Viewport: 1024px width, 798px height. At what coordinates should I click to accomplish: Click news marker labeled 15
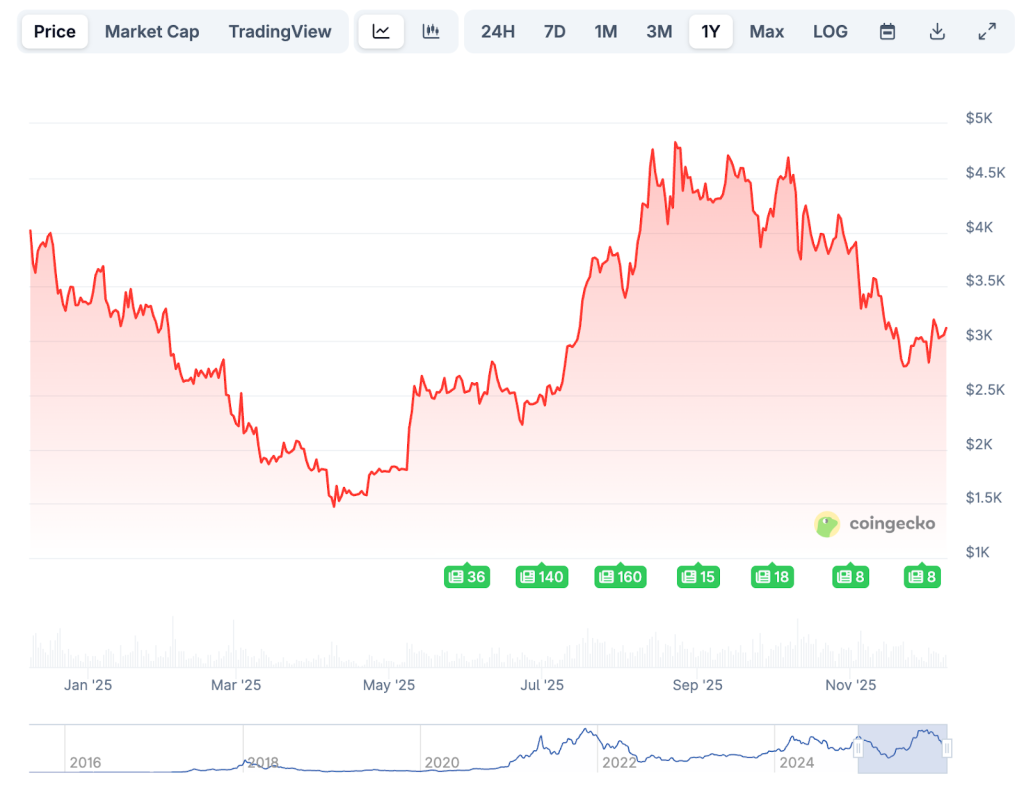point(698,577)
